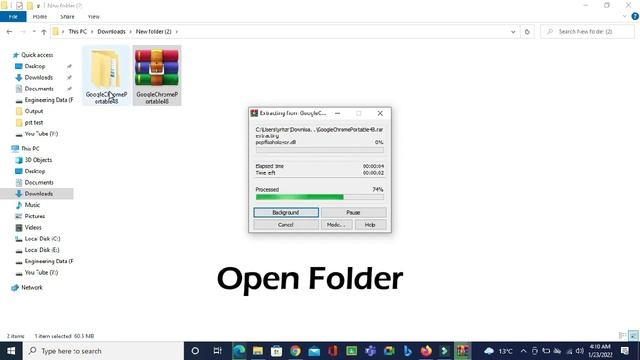Open Output folder in navigation pane

pyautogui.click(x=33, y=111)
